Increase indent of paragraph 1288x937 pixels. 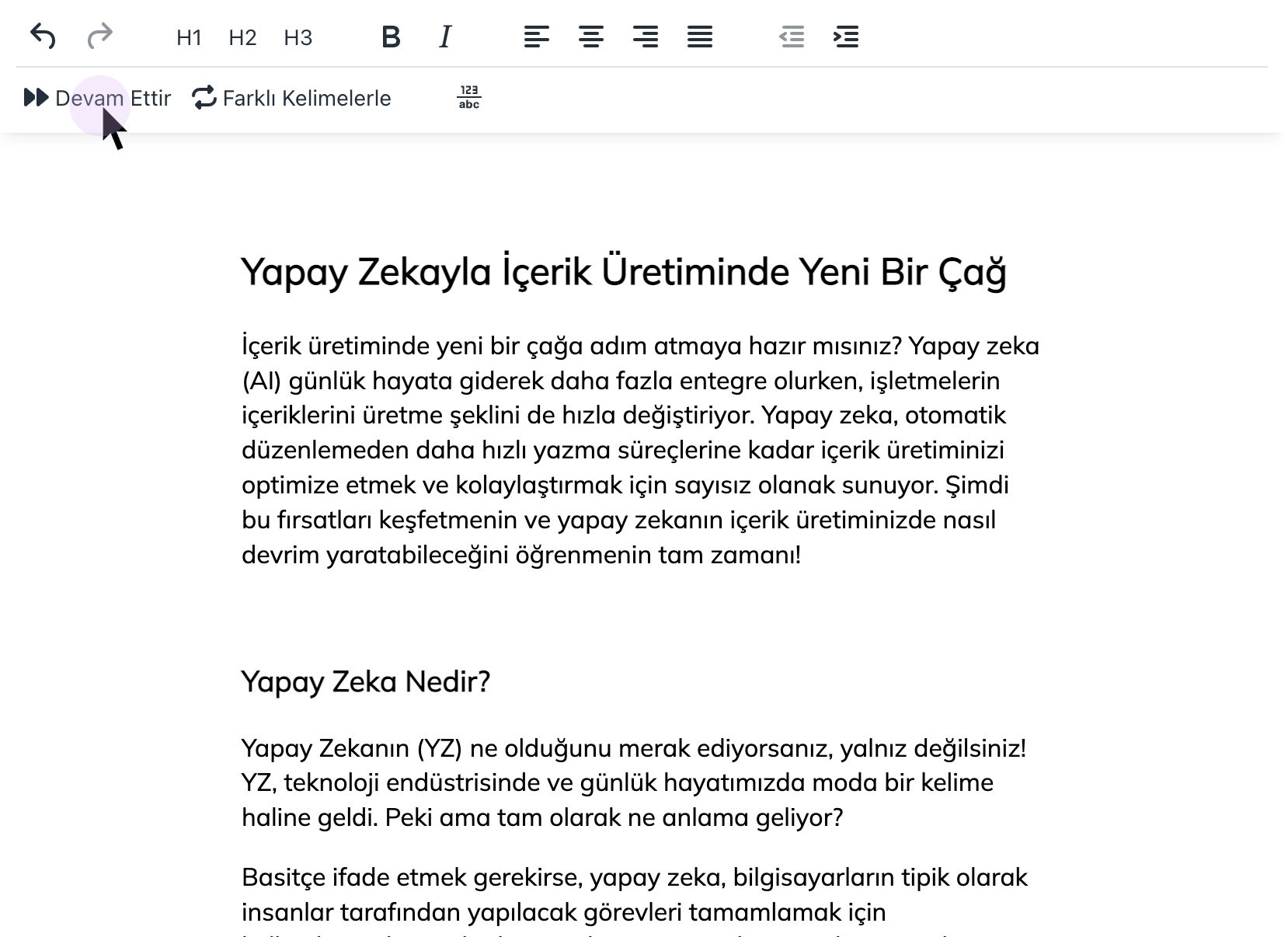[x=846, y=37]
